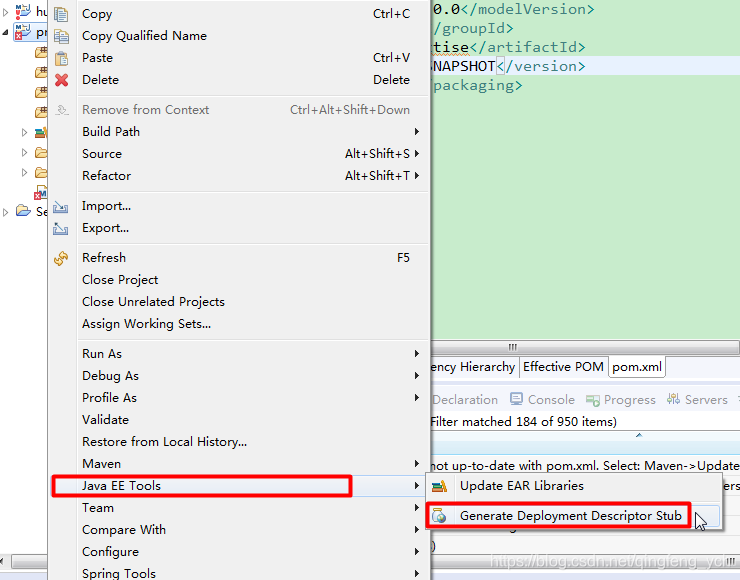The image size is (740, 580).
Task: Open the Java EE Tools submenu
Action: tap(240, 486)
